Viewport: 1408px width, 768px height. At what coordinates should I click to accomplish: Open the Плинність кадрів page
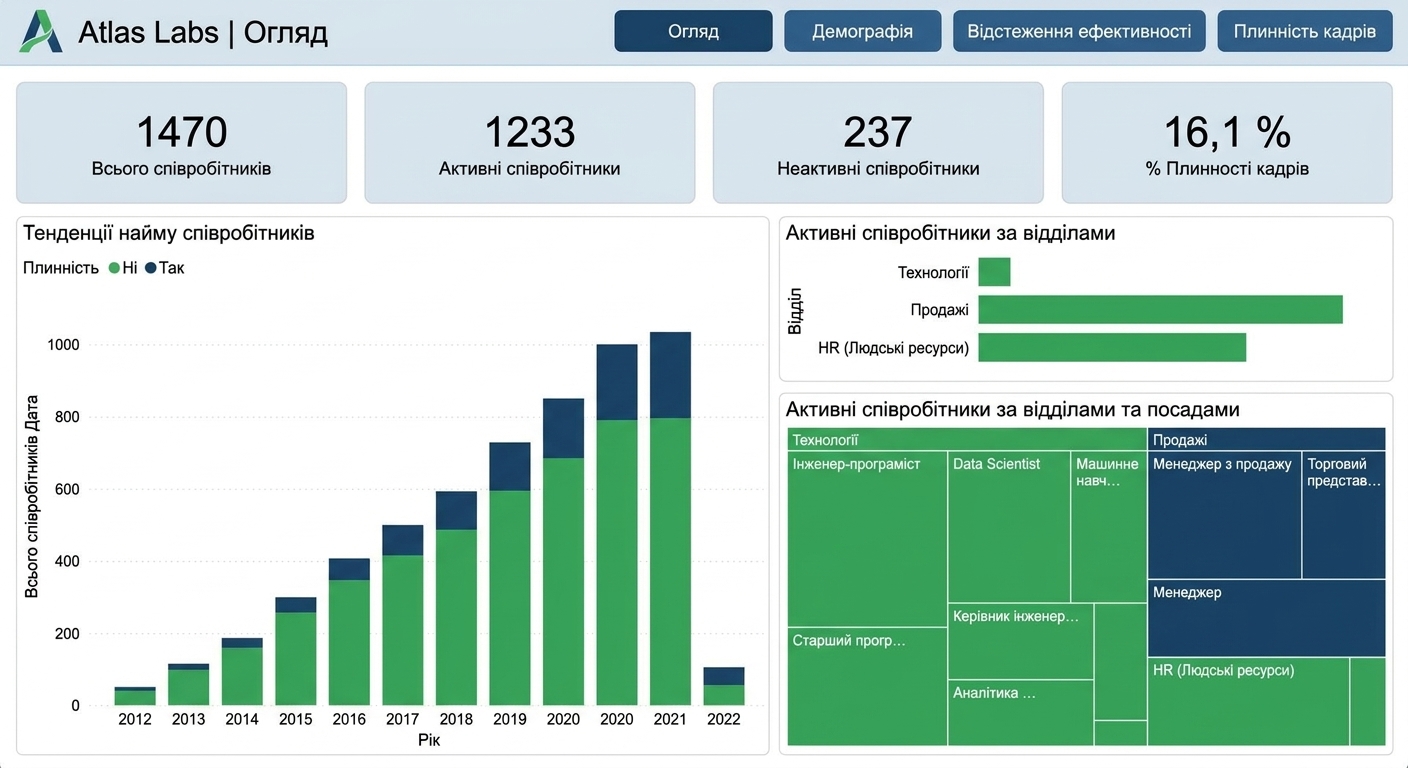pyautogui.click(x=1305, y=31)
